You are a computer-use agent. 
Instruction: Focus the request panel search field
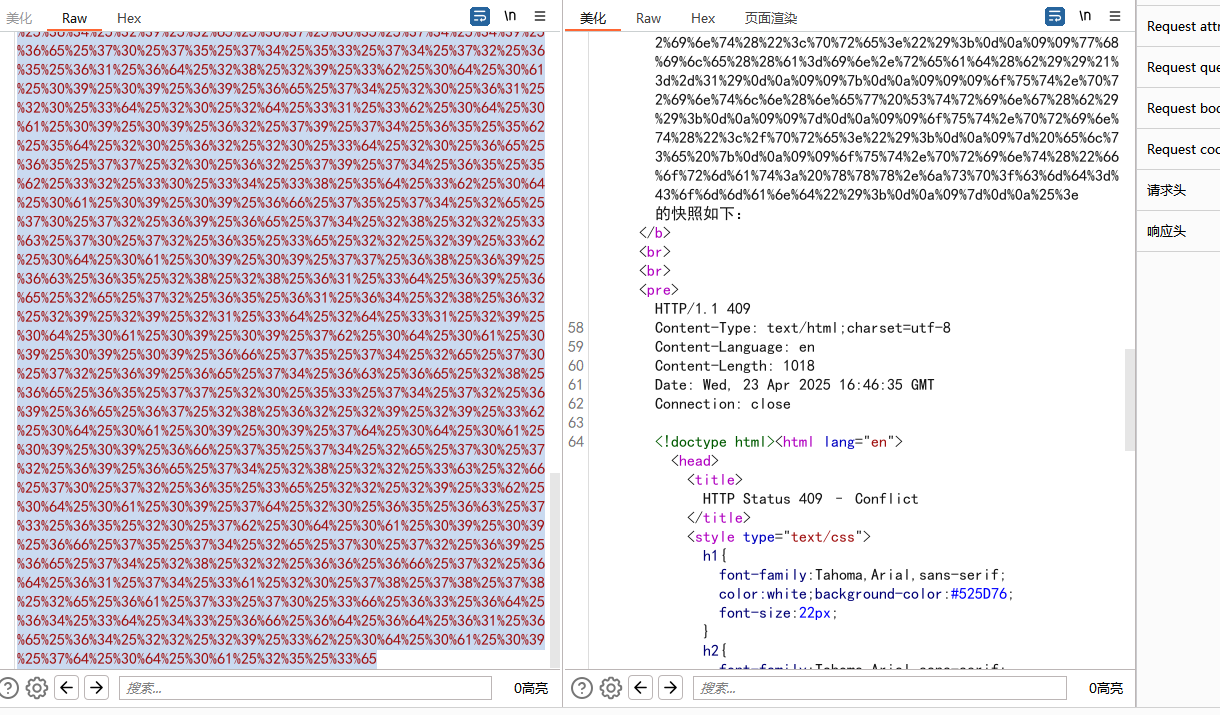pyautogui.click(x=305, y=688)
